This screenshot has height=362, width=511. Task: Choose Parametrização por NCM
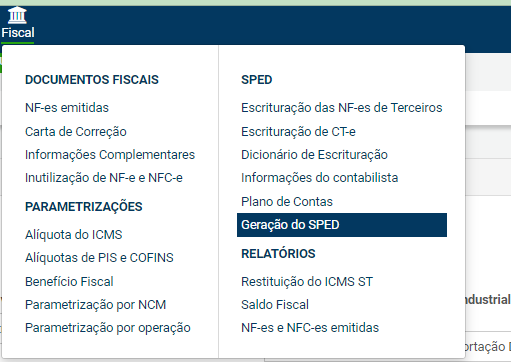[x=96, y=305]
